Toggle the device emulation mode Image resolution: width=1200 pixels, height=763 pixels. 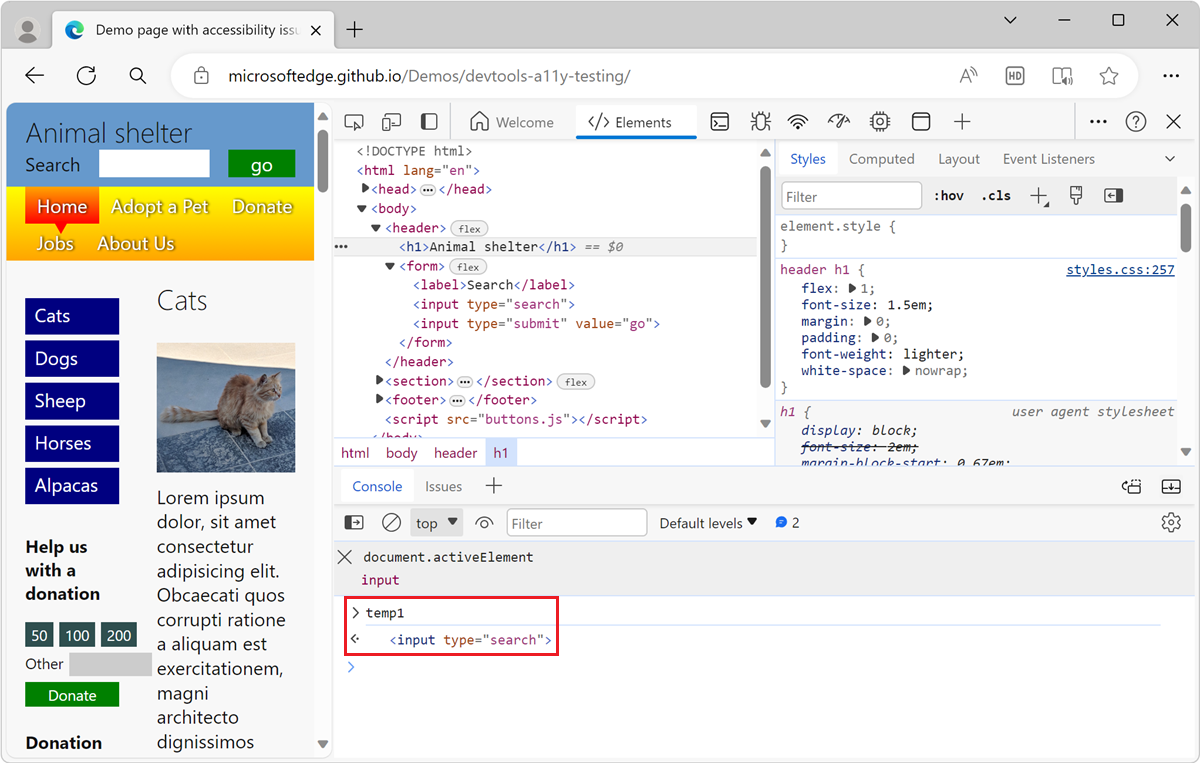point(391,121)
